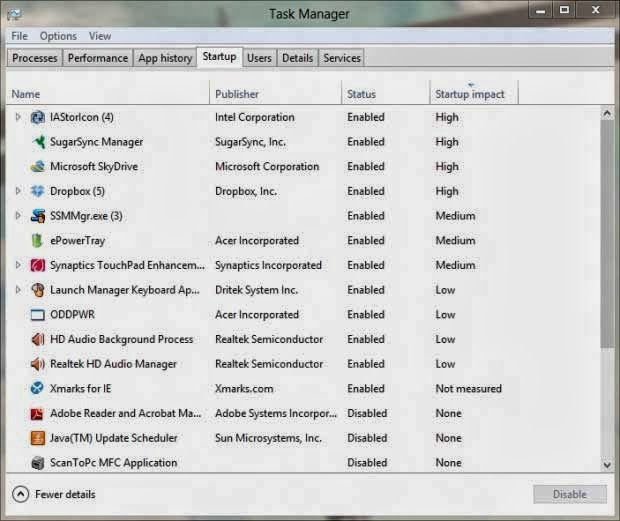Viewport: 620px width, 521px height.
Task: Select the Realtek HD Audio Manager name
Action: click(x=113, y=364)
